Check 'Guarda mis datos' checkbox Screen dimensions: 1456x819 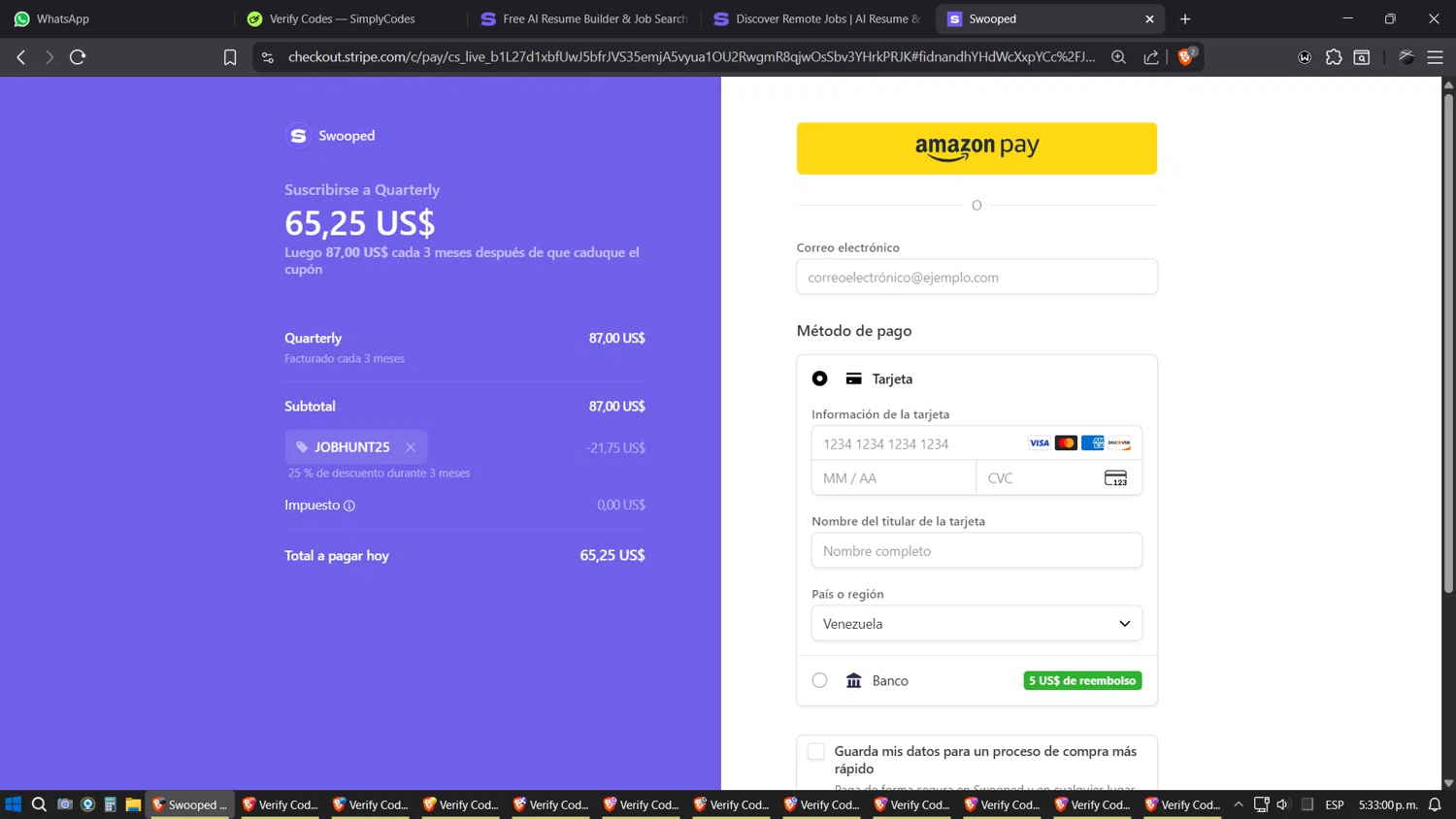point(816,751)
